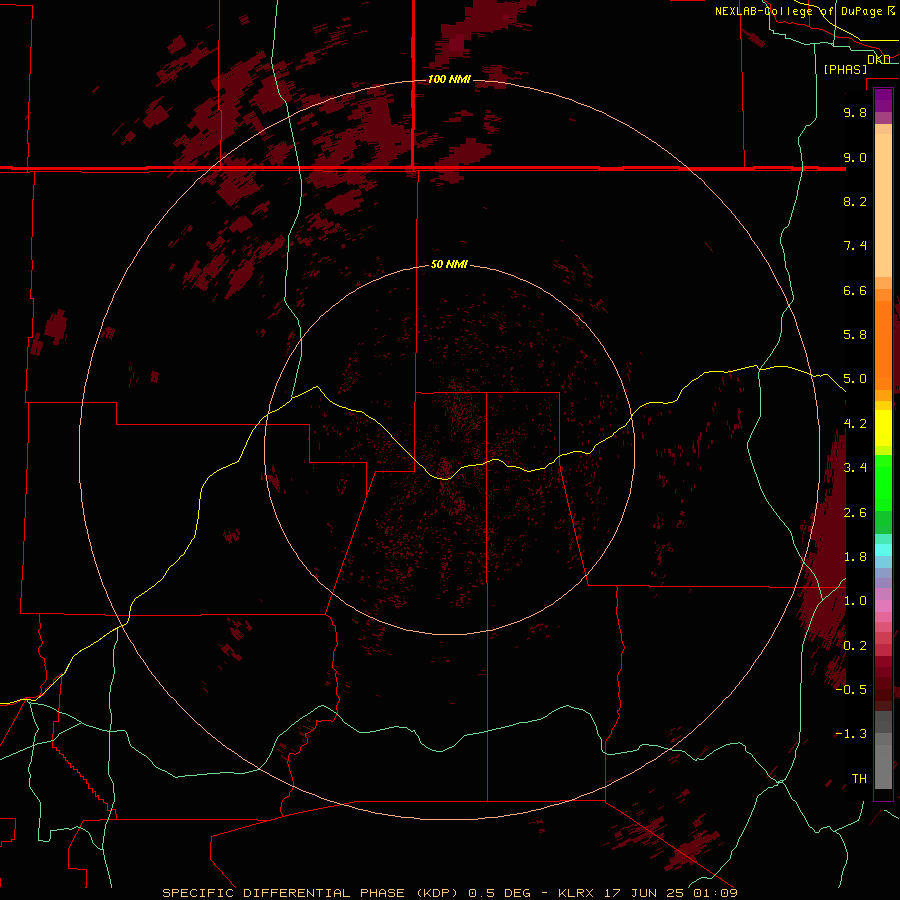Click the 3.4 legend value
The image size is (900, 900).
[x=855, y=468]
